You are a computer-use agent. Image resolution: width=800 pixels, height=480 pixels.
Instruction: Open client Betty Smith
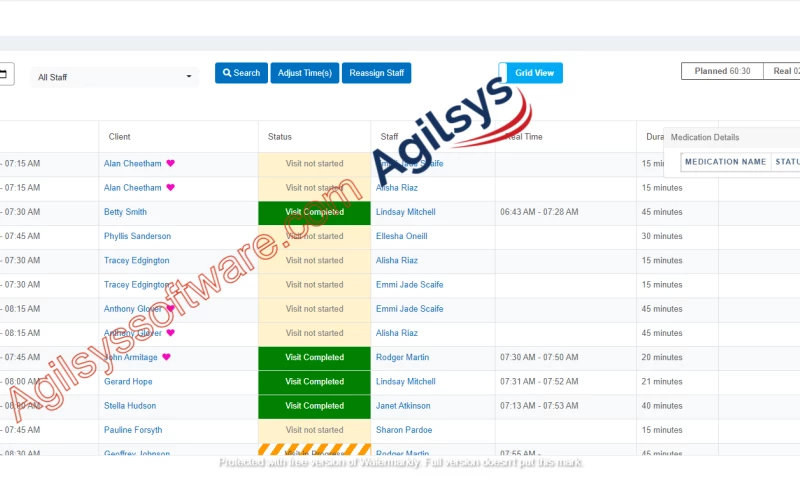coord(126,212)
